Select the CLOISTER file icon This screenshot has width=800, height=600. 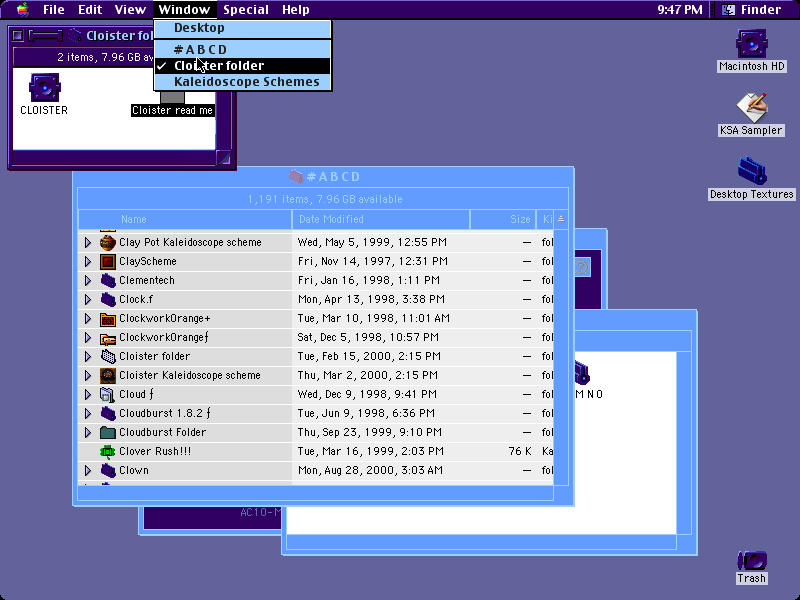click(x=44, y=87)
